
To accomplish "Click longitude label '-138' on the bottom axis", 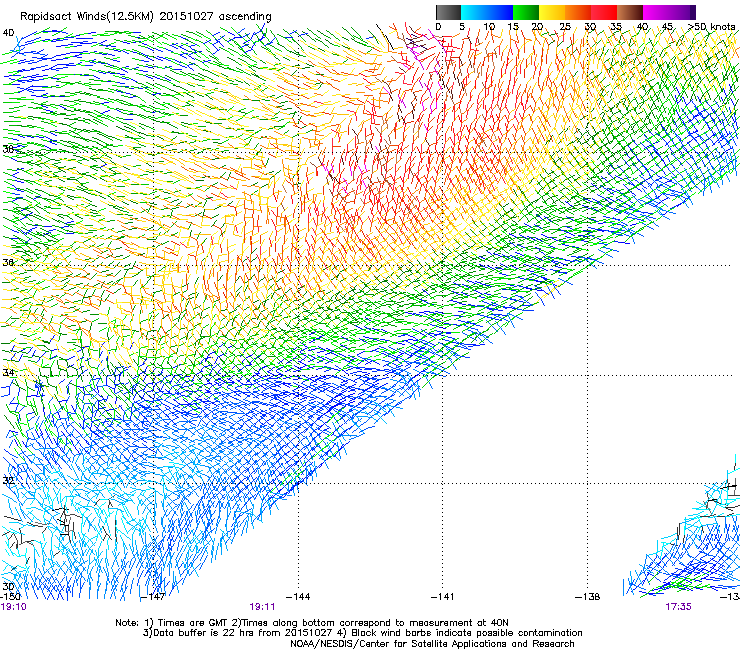I will 588,596.
